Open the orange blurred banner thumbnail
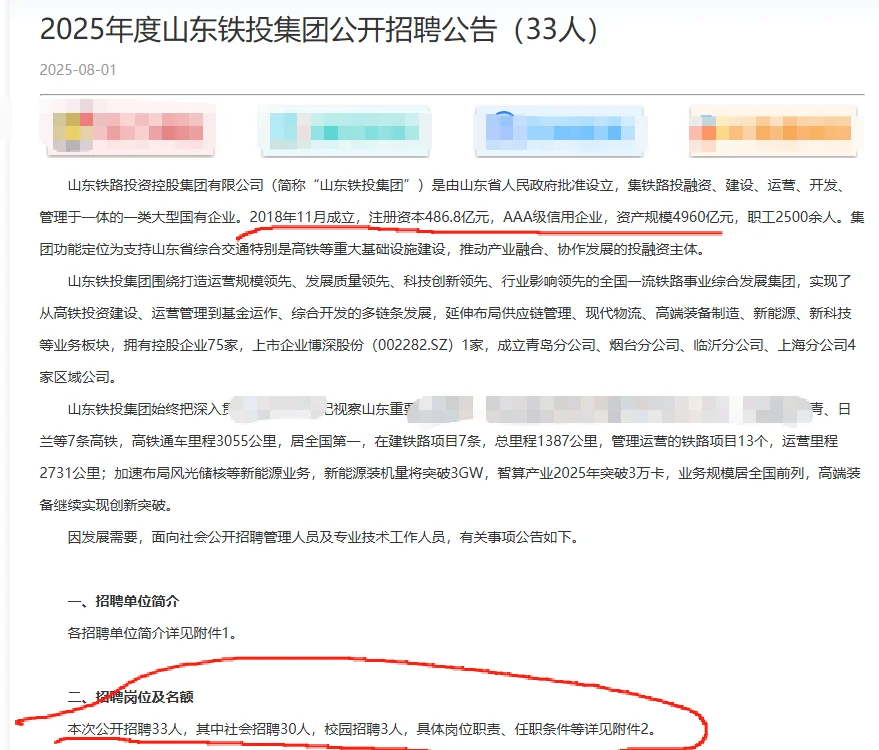Viewport: 879px width, 750px height. click(774, 131)
